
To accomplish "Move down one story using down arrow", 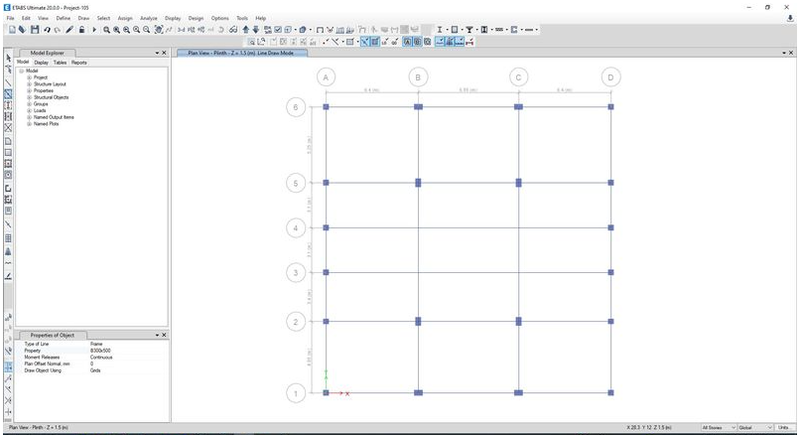I will (256, 30).
